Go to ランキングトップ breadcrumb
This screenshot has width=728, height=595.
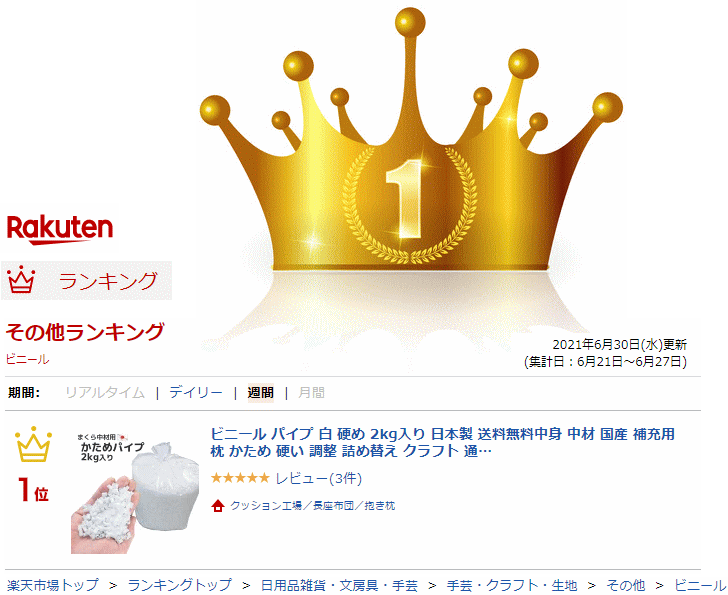click(180, 585)
